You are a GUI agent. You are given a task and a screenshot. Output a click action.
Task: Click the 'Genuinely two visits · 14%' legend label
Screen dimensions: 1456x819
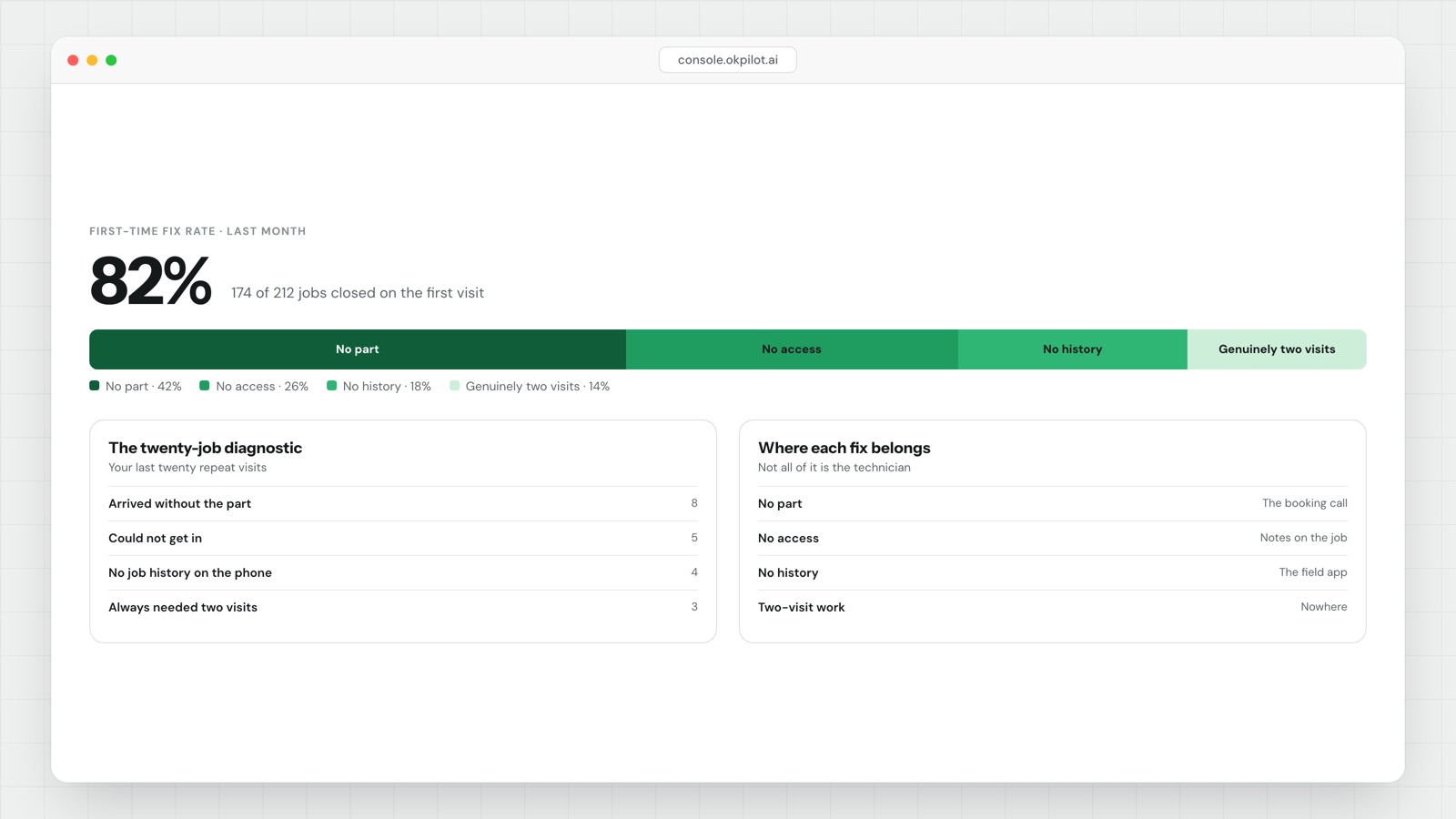point(538,387)
